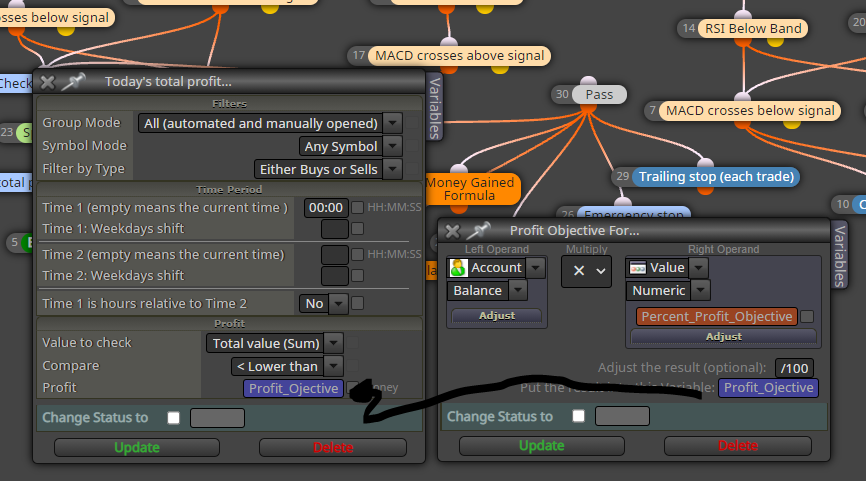
Task: Click Adjust under Right Operand
Action: 724,336
